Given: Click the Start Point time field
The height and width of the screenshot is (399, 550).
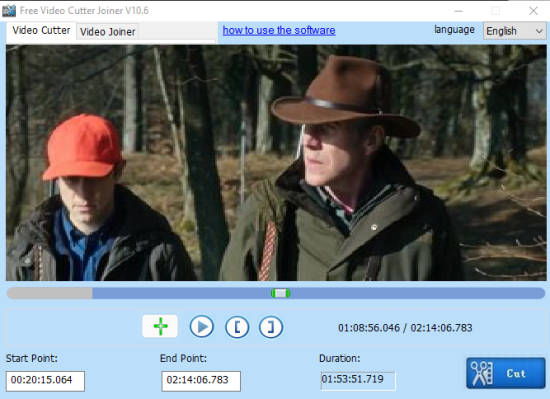Looking at the screenshot, I should click(x=45, y=381).
